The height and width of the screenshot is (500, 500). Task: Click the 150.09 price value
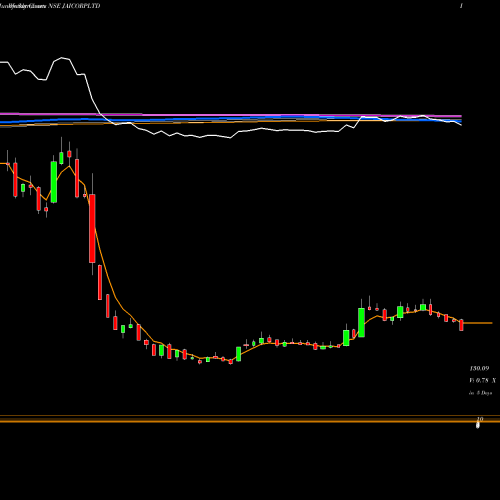click(479, 368)
